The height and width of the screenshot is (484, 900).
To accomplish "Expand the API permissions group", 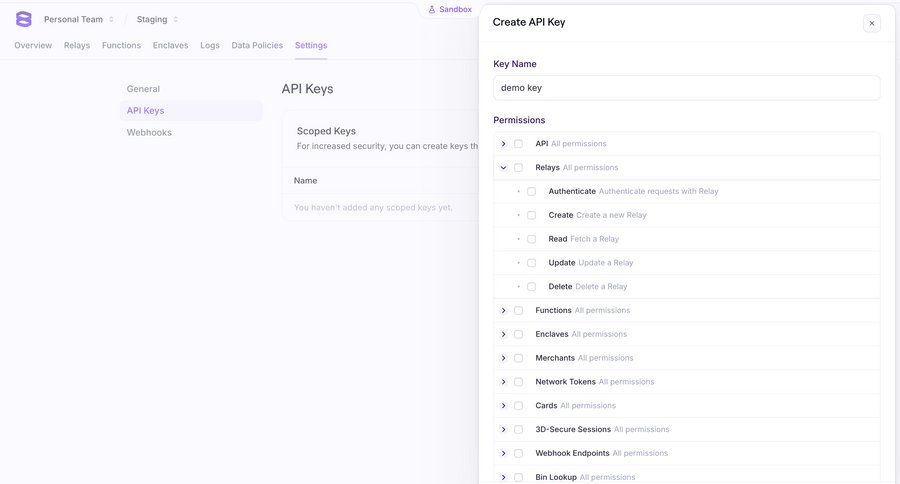I will 503,144.
